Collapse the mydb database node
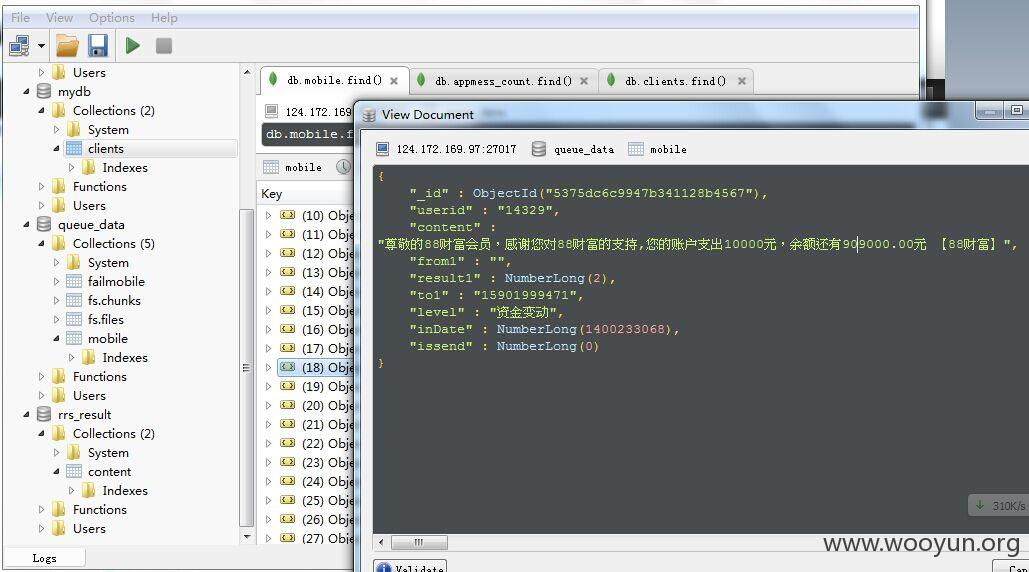 27,91
